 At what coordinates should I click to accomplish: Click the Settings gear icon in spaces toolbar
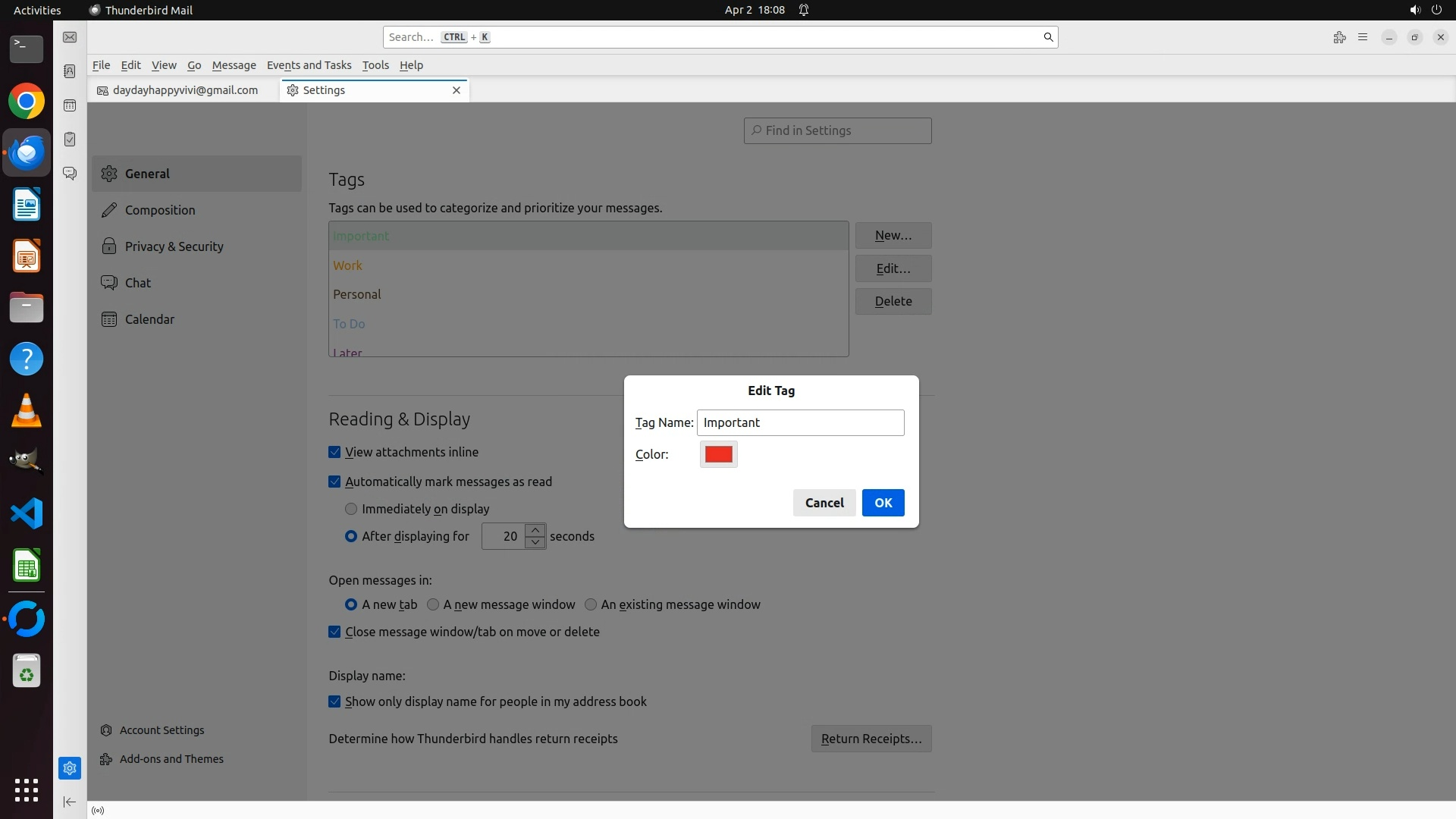tap(70, 768)
